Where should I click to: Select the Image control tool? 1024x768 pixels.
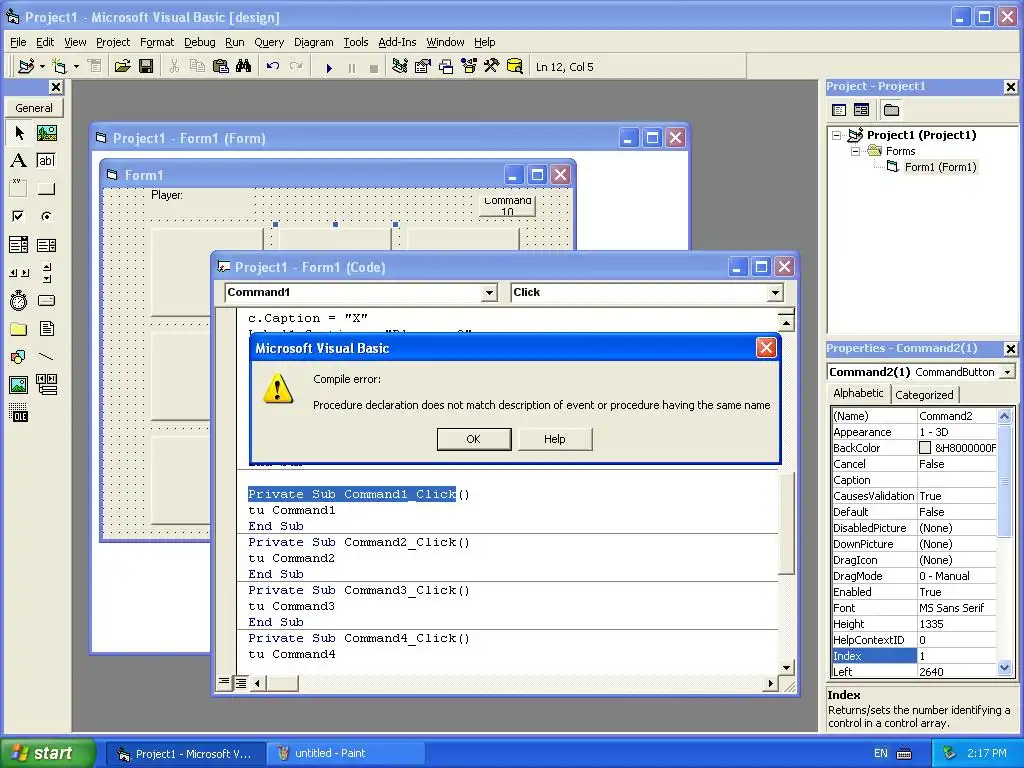(19, 385)
